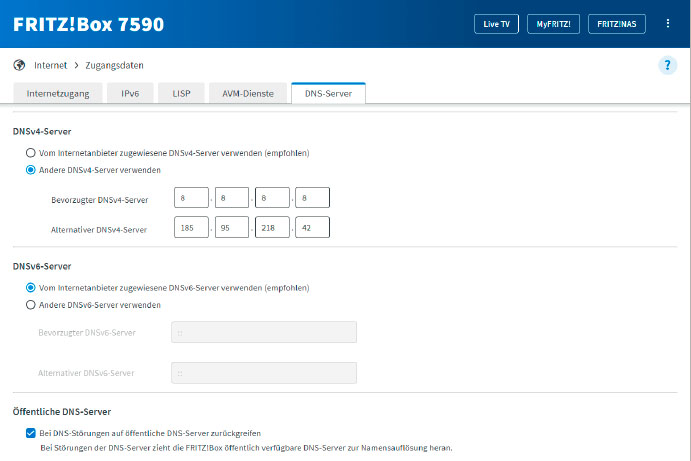This screenshot has height=461, width=691.
Task: Open the three-dot overflow menu in the header
Action: click(x=668, y=24)
